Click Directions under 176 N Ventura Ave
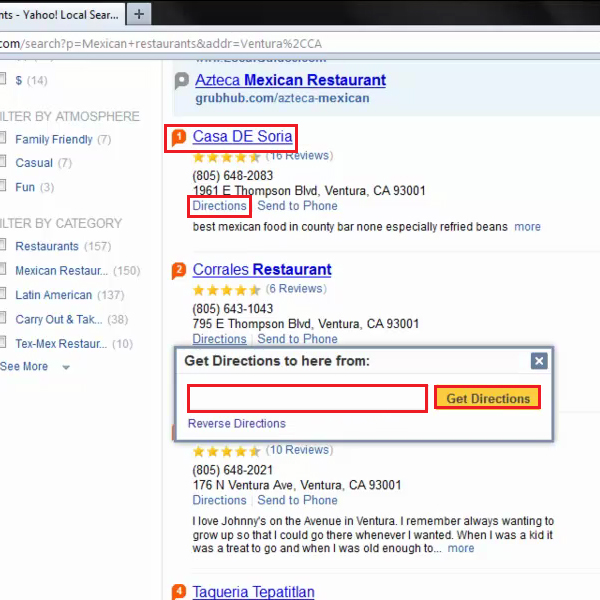 pyautogui.click(x=219, y=500)
